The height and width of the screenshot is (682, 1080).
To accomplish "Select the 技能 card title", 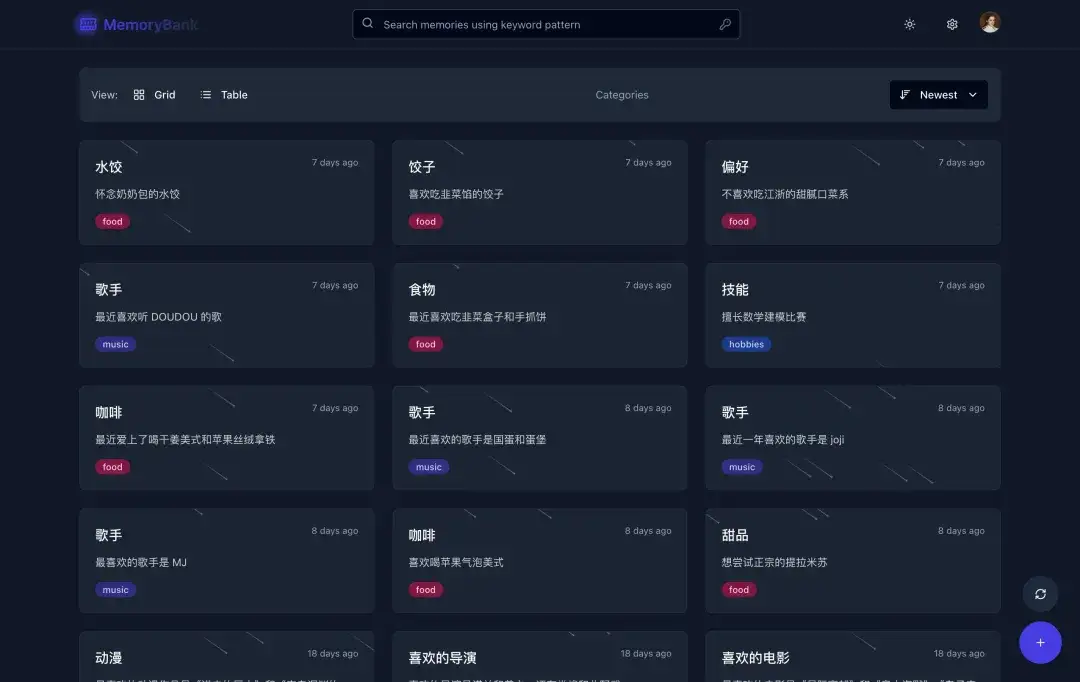I will click(735, 289).
